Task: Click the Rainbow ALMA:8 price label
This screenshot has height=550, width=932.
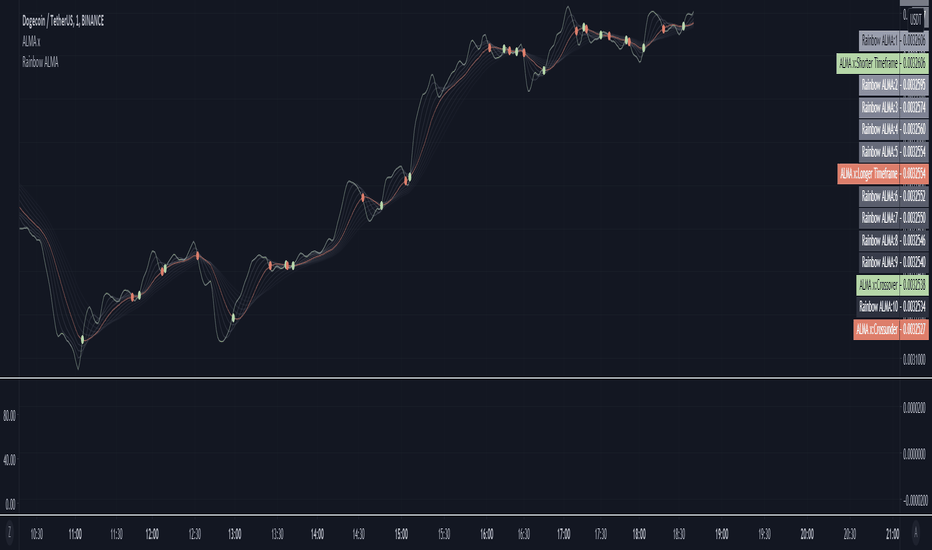Action: point(893,241)
